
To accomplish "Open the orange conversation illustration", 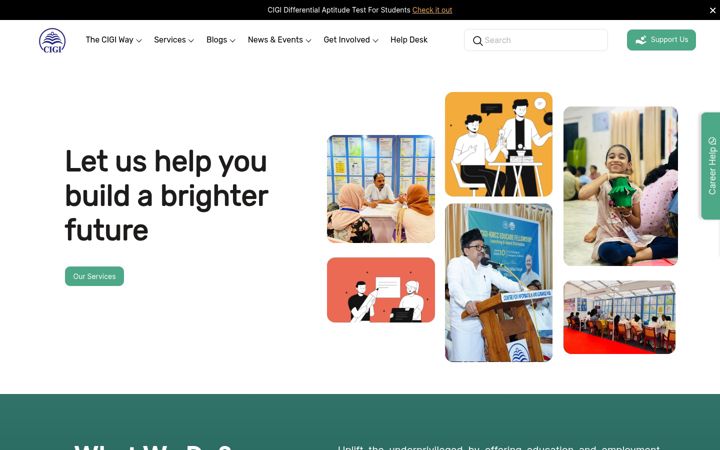I will [499, 144].
